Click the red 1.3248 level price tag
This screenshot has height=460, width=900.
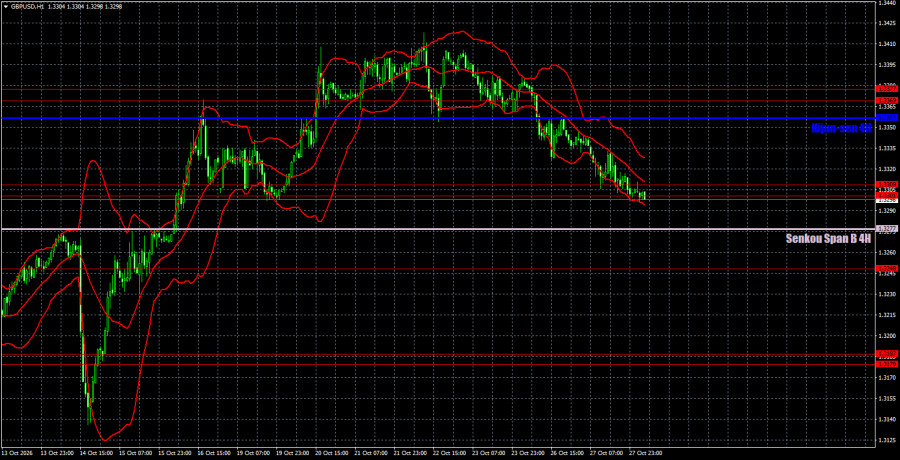tap(887, 269)
